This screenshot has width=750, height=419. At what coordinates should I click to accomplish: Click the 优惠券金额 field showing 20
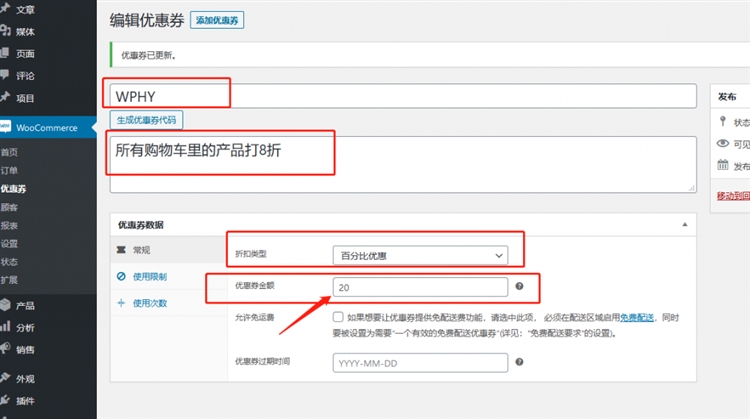coord(420,287)
